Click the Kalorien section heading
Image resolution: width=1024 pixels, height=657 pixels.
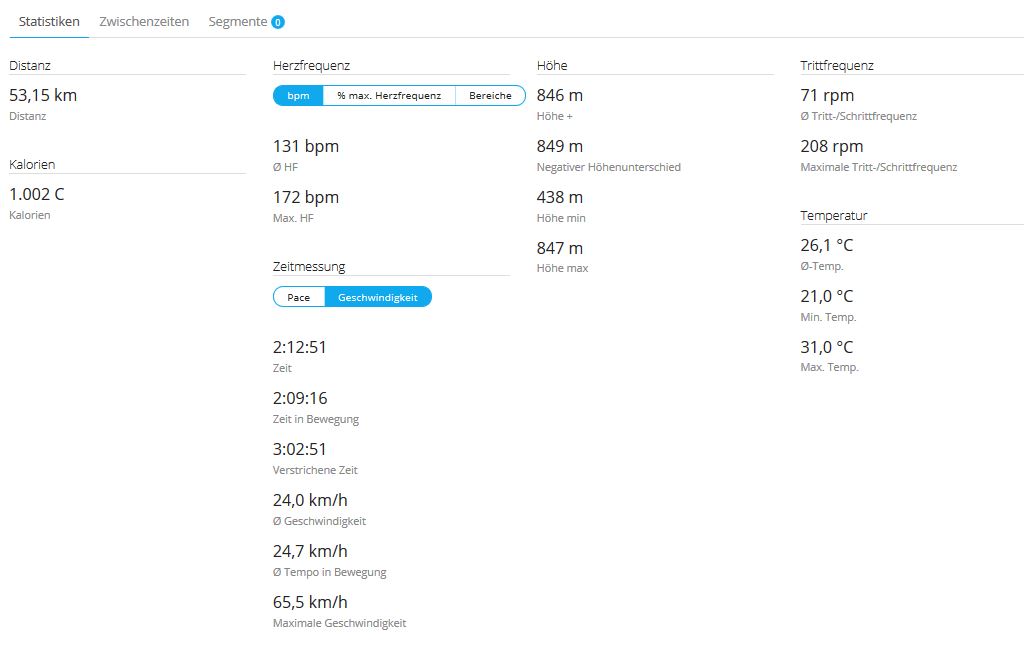coord(32,165)
